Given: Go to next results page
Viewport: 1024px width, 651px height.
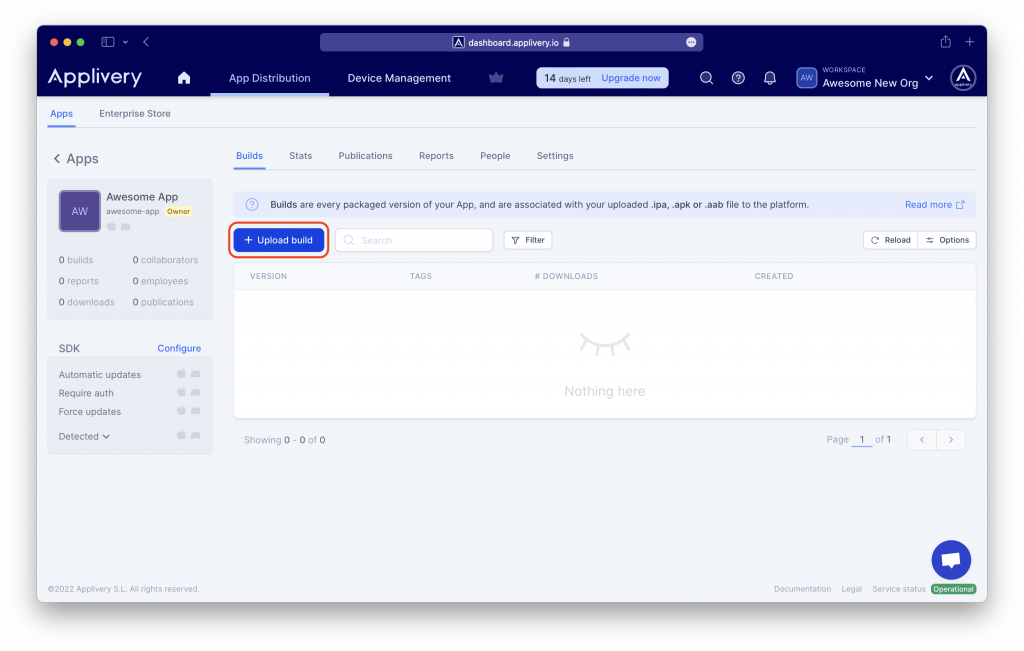Looking at the screenshot, I should tap(951, 440).
